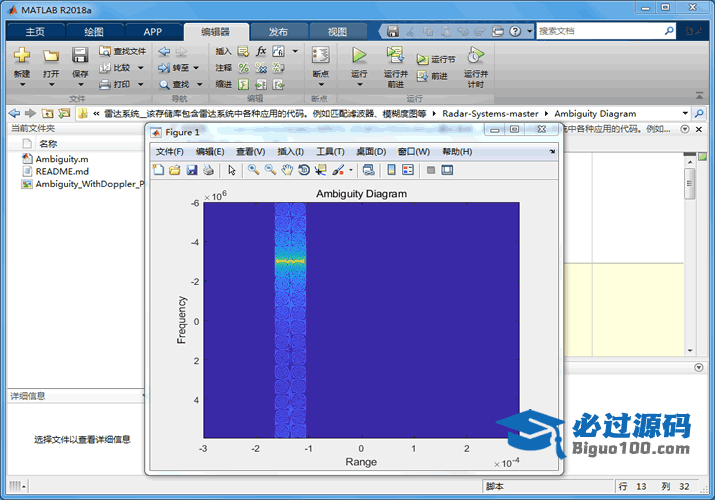Open the address bar path dropdown arrow
Image resolution: width=715 pixels, height=500 pixels.
pos(685,113)
